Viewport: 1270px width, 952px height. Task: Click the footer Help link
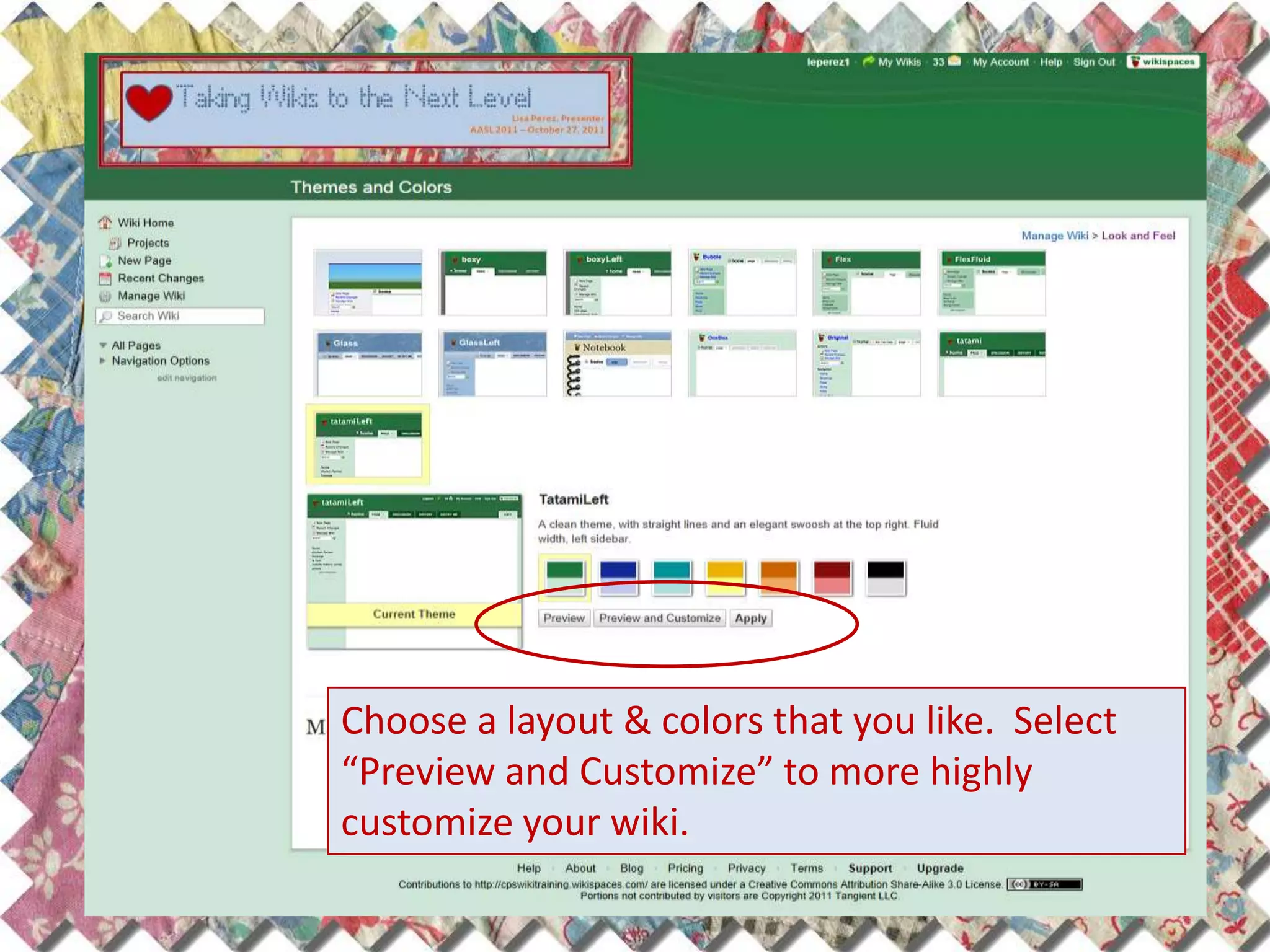point(528,868)
